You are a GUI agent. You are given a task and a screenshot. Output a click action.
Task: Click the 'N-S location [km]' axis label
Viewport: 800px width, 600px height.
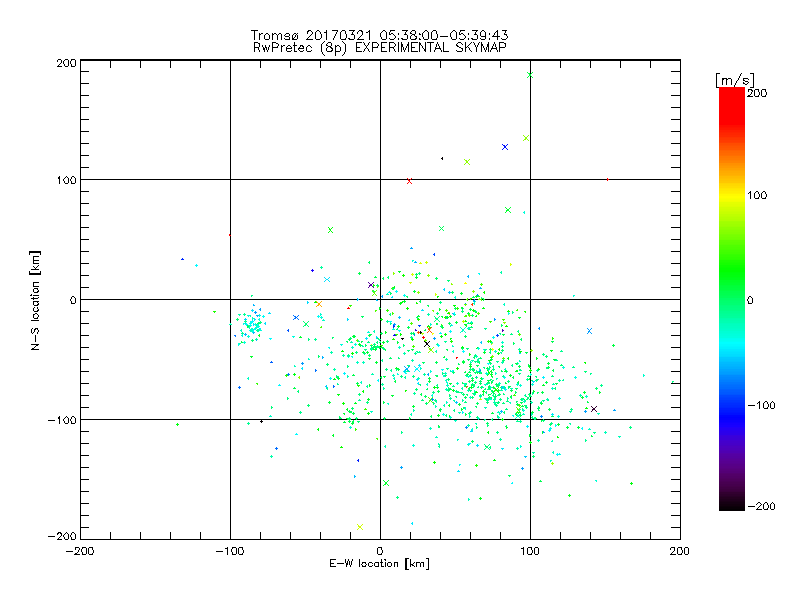coord(35,301)
